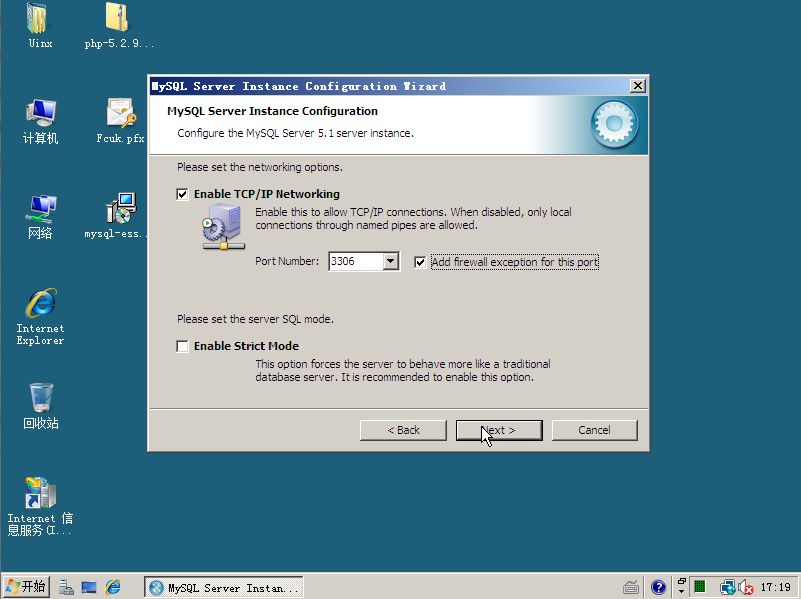Screen dimensions: 801x599
Task: Click the wizard gear logo icon
Action: click(614, 124)
